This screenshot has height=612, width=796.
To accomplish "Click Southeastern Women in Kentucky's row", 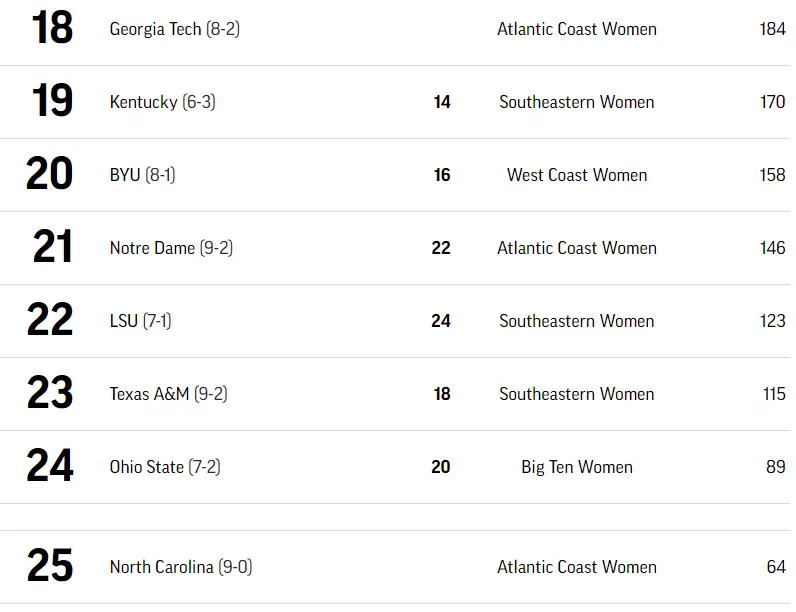I will click(577, 102).
